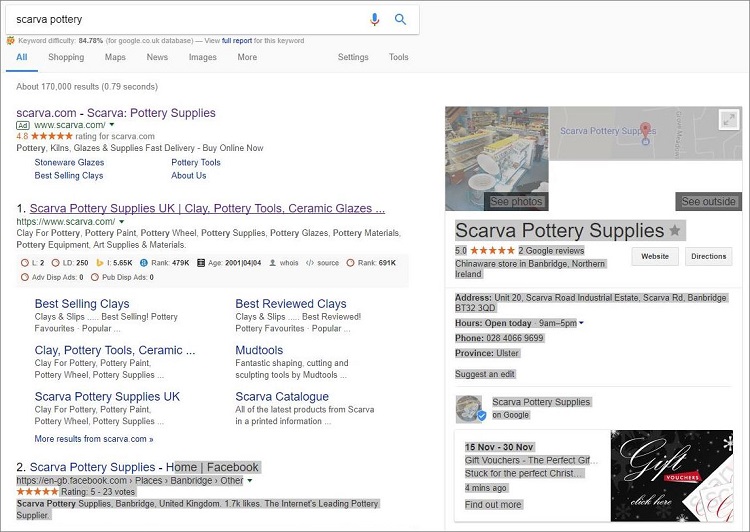Click the Alexa Rank 479K icon
The width and height of the screenshot is (750, 532).
coord(143,263)
